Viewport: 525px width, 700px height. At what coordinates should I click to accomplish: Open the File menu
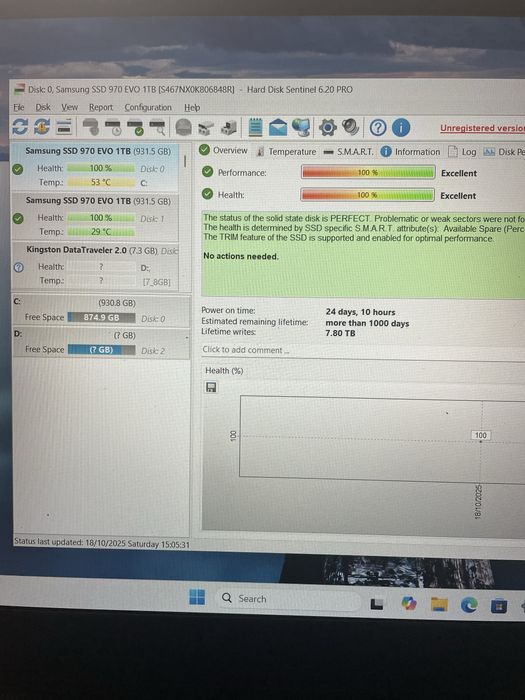tap(19, 107)
